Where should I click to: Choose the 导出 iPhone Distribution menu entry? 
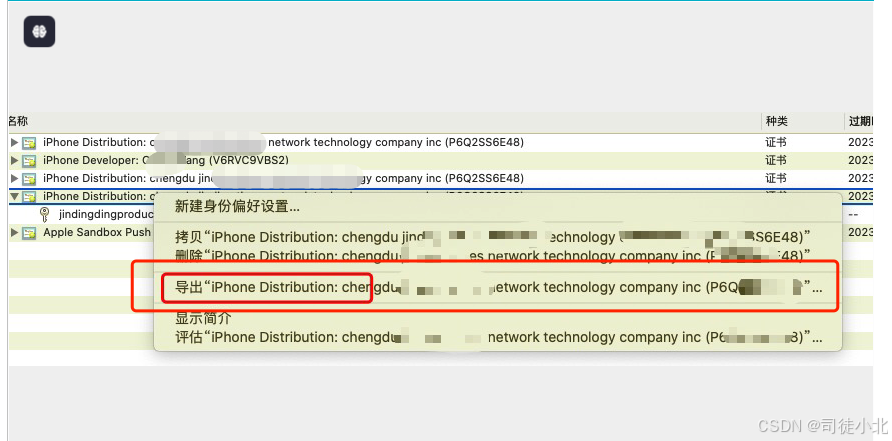(498, 287)
